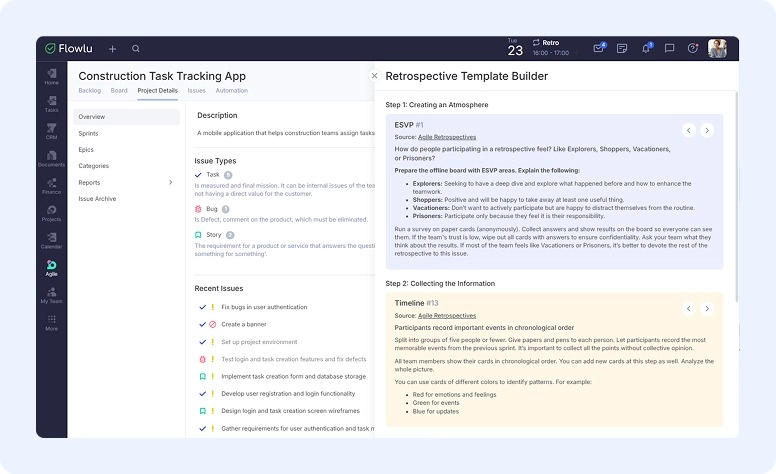Open Agile Retrospectives source link under Timeline
776x474 pixels.
point(447,316)
